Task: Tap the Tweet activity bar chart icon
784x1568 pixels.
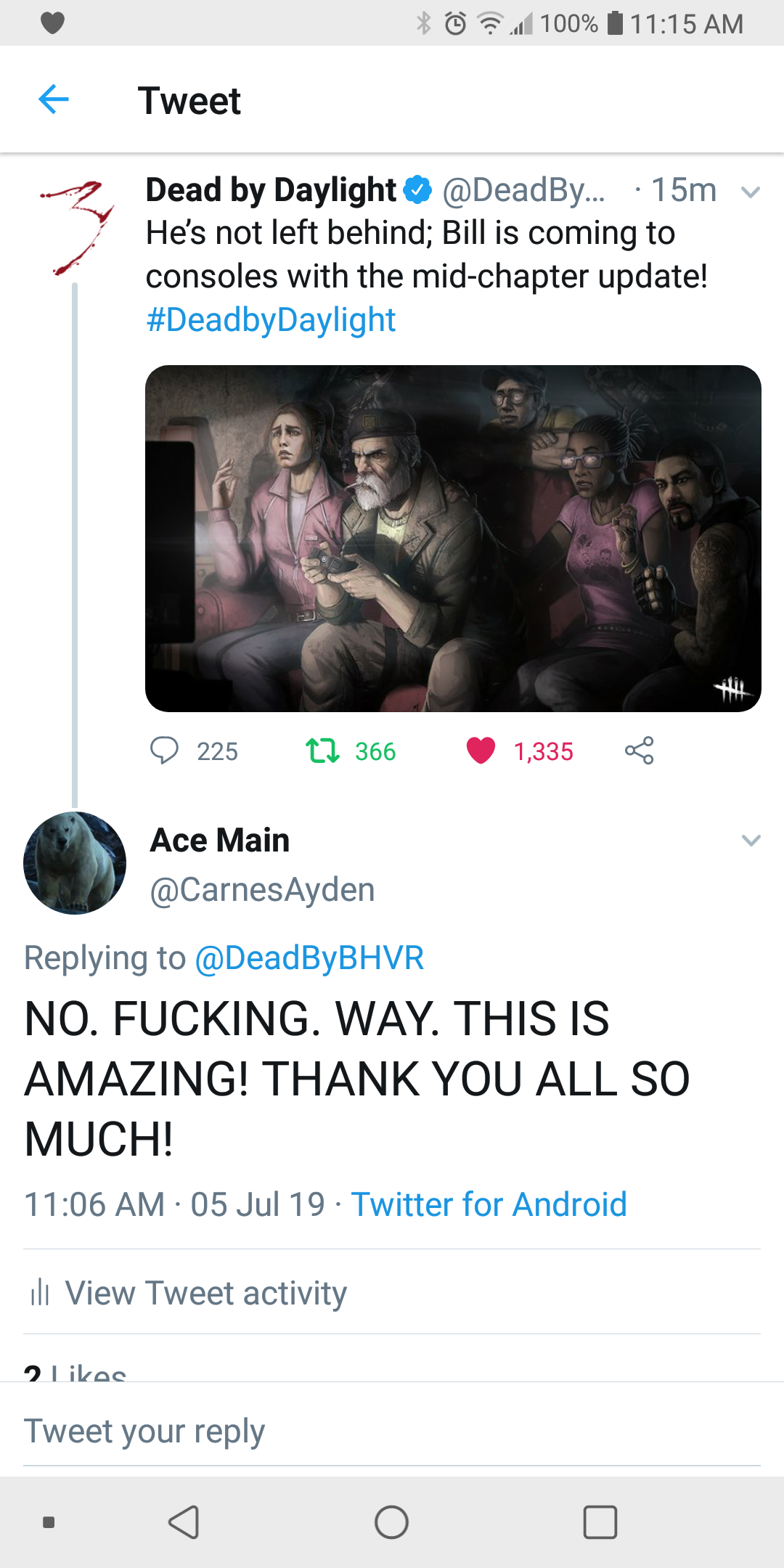Action: [39, 1293]
